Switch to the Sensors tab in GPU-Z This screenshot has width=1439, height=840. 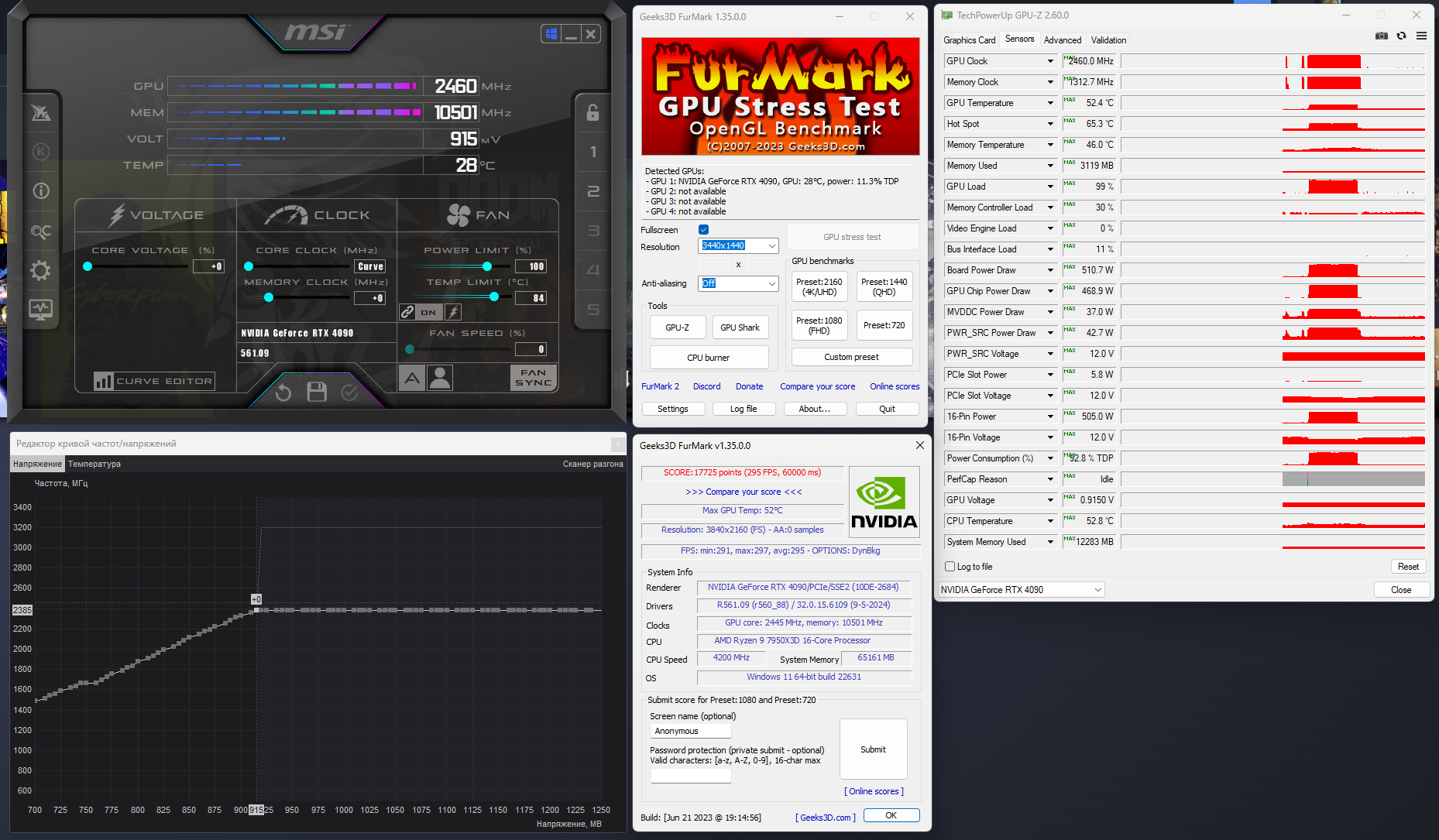click(x=1019, y=39)
